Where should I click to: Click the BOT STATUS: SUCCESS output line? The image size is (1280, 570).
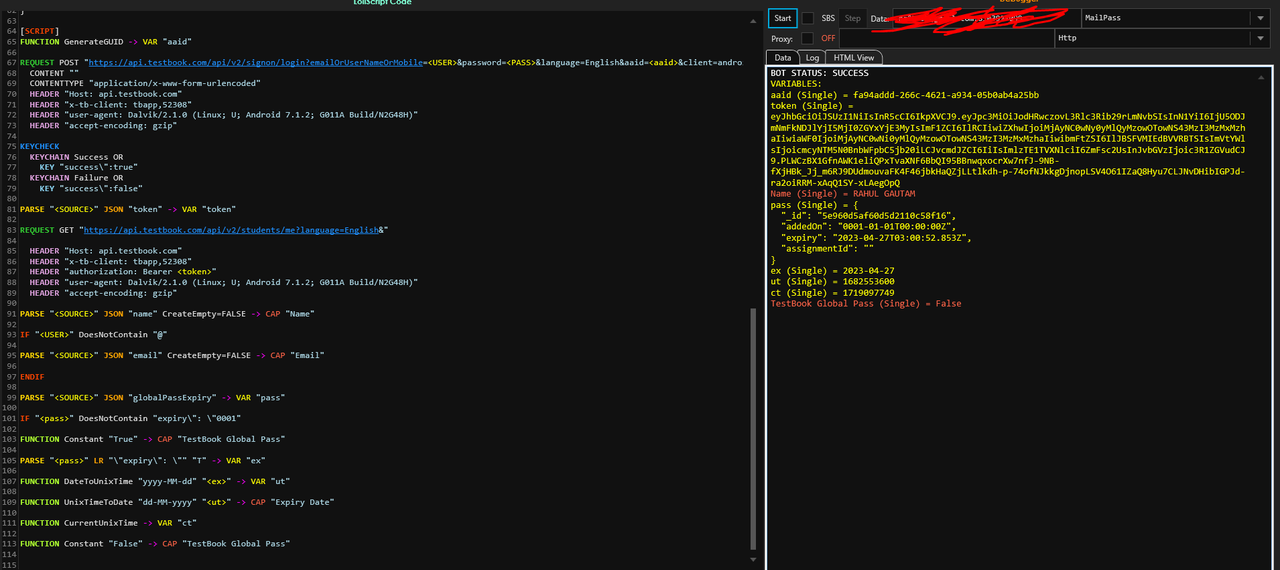tap(819, 73)
